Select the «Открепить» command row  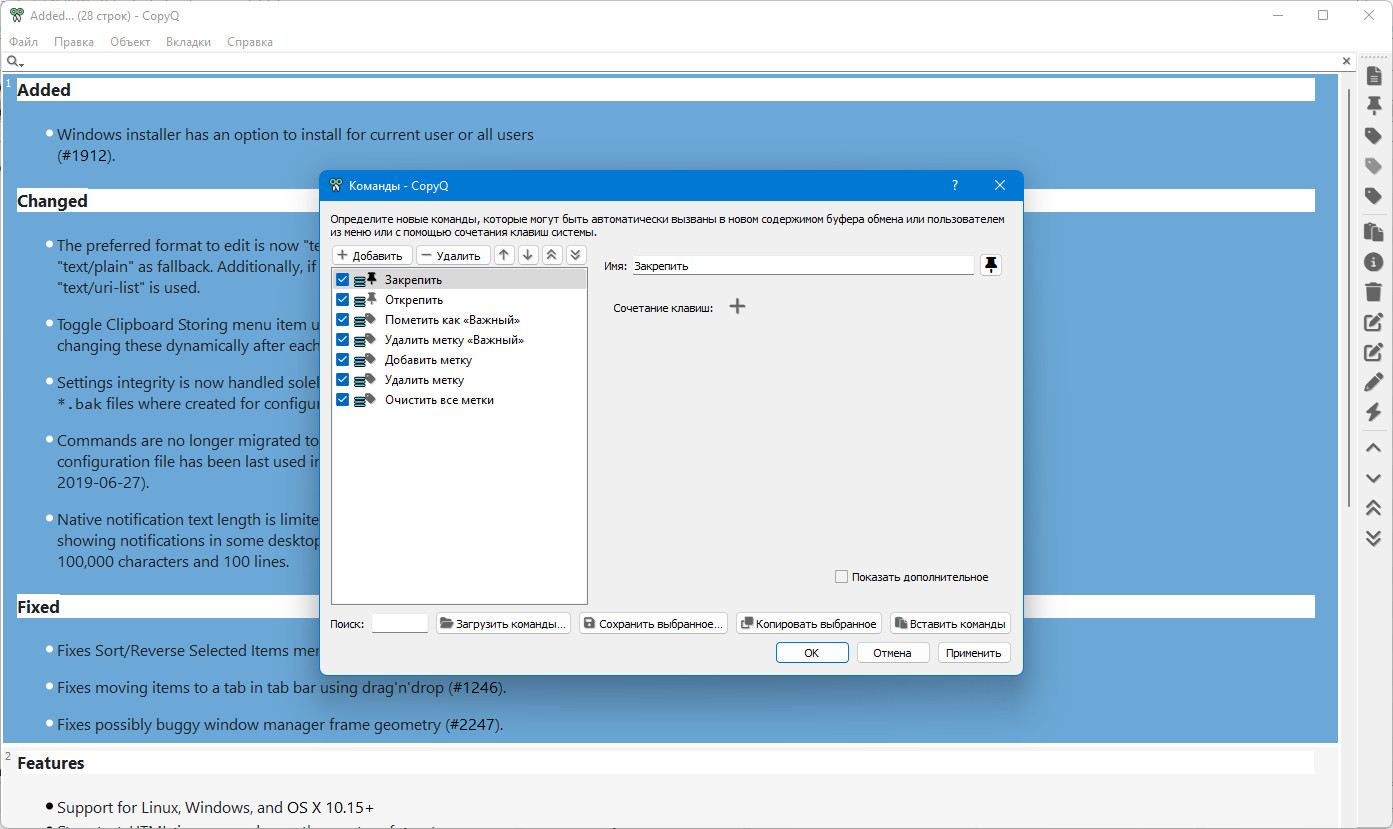point(459,300)
